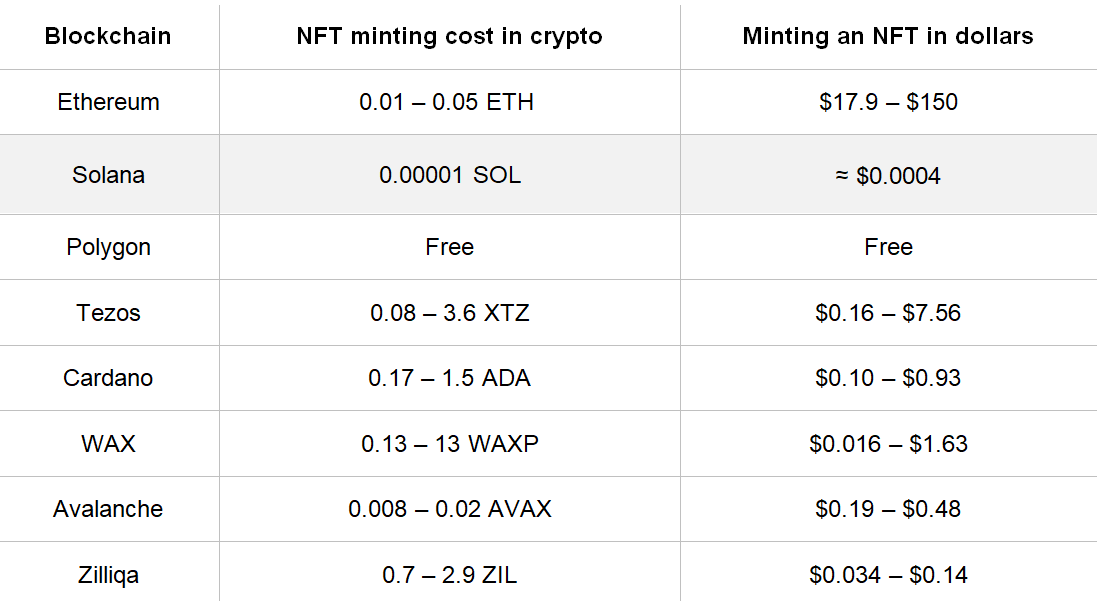This screenshot has width=1099, height=601.
Task: Click the Zilliqa blockchain cell
Action: tap(108, 575)
